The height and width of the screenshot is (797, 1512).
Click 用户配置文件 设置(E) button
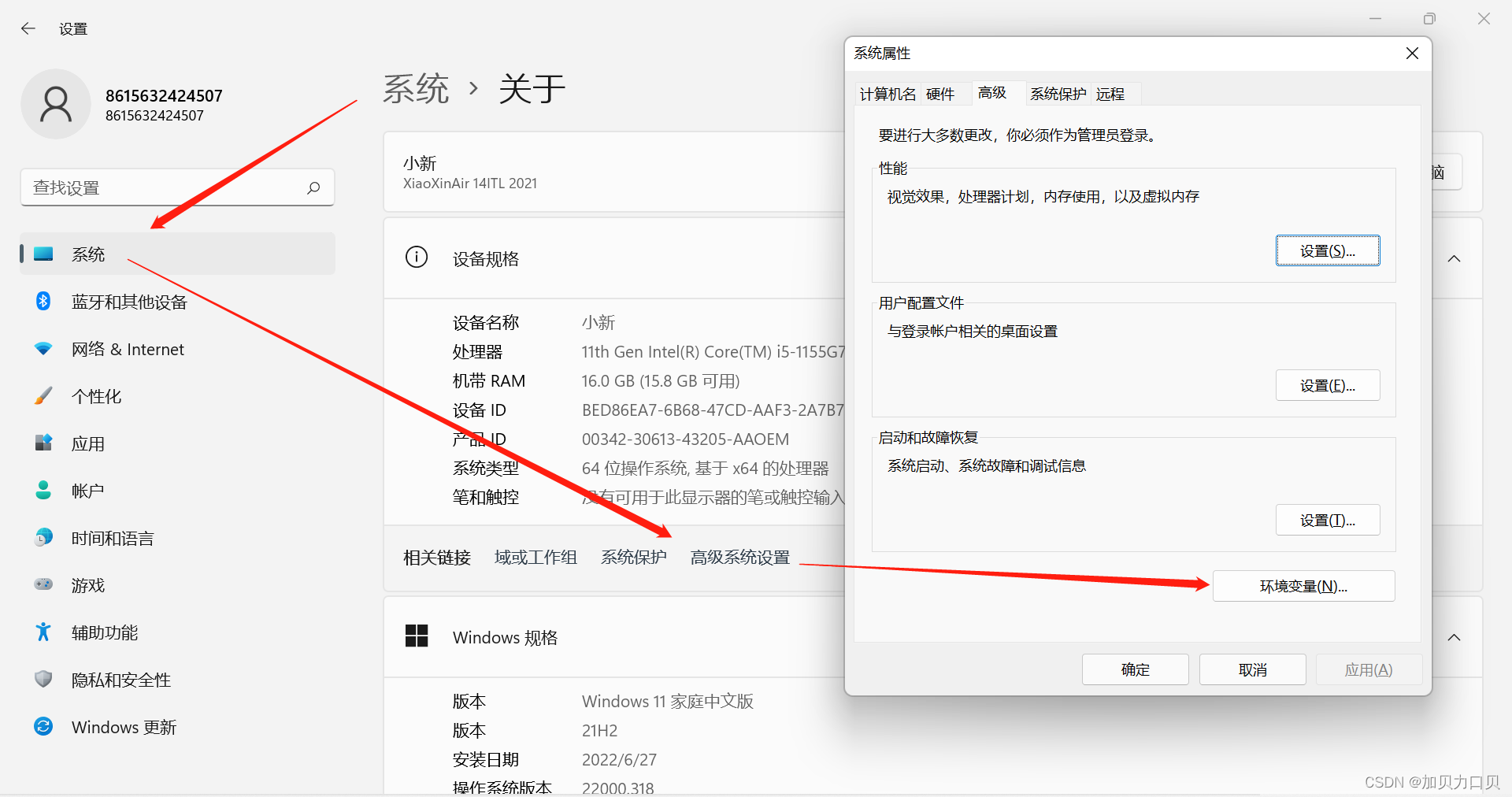click(1328, 385)
